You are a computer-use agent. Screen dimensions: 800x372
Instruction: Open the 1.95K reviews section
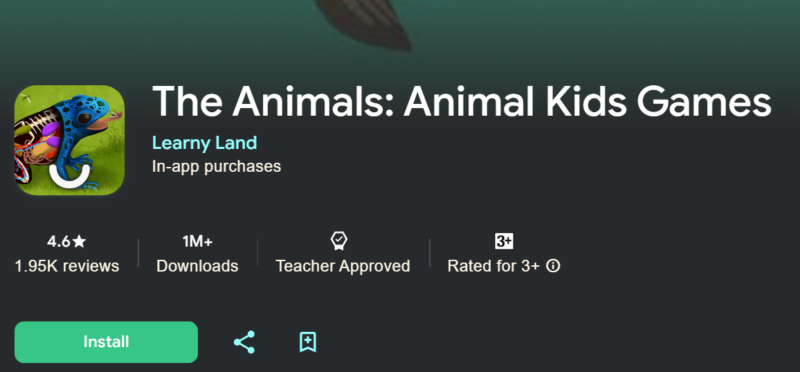pos(67,266)
